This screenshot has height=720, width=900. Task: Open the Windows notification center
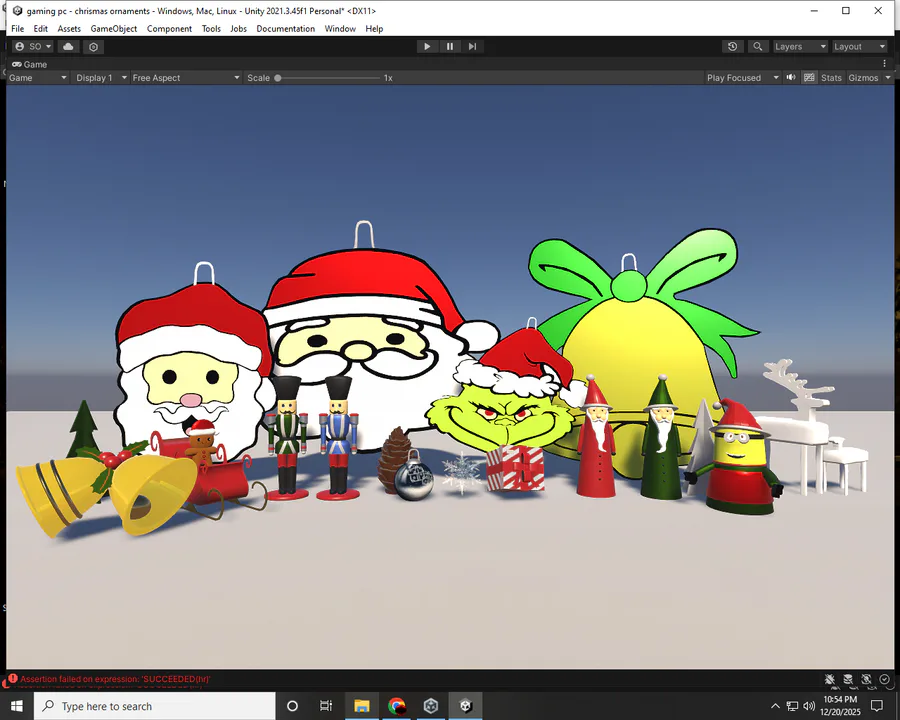[x=877, y=706]
